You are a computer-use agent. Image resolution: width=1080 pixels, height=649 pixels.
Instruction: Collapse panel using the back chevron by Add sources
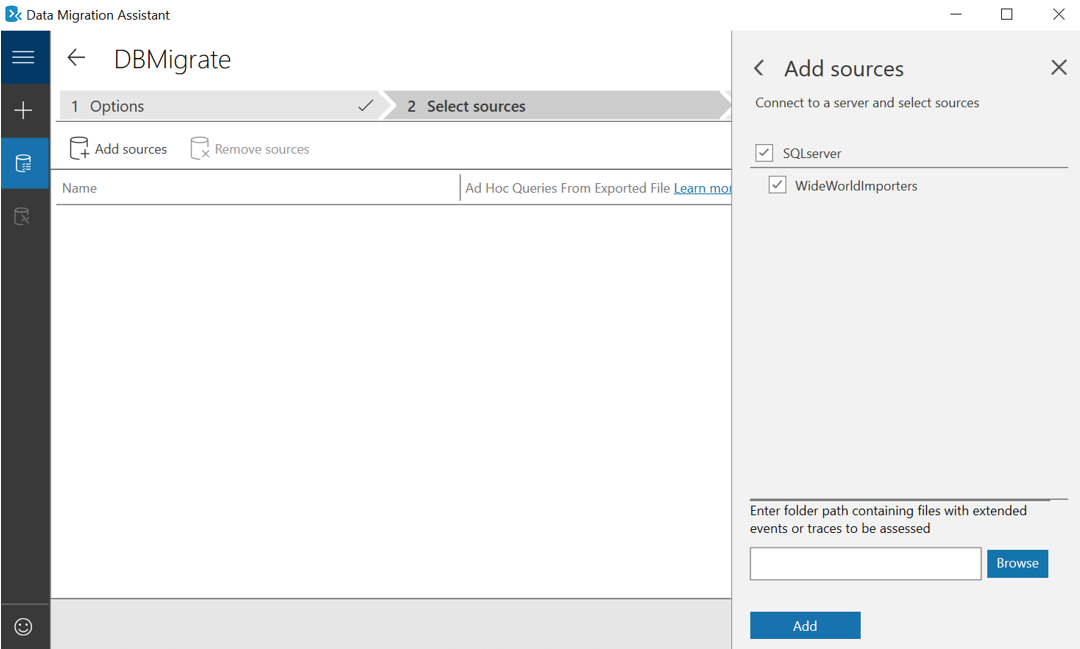[759, 68]
